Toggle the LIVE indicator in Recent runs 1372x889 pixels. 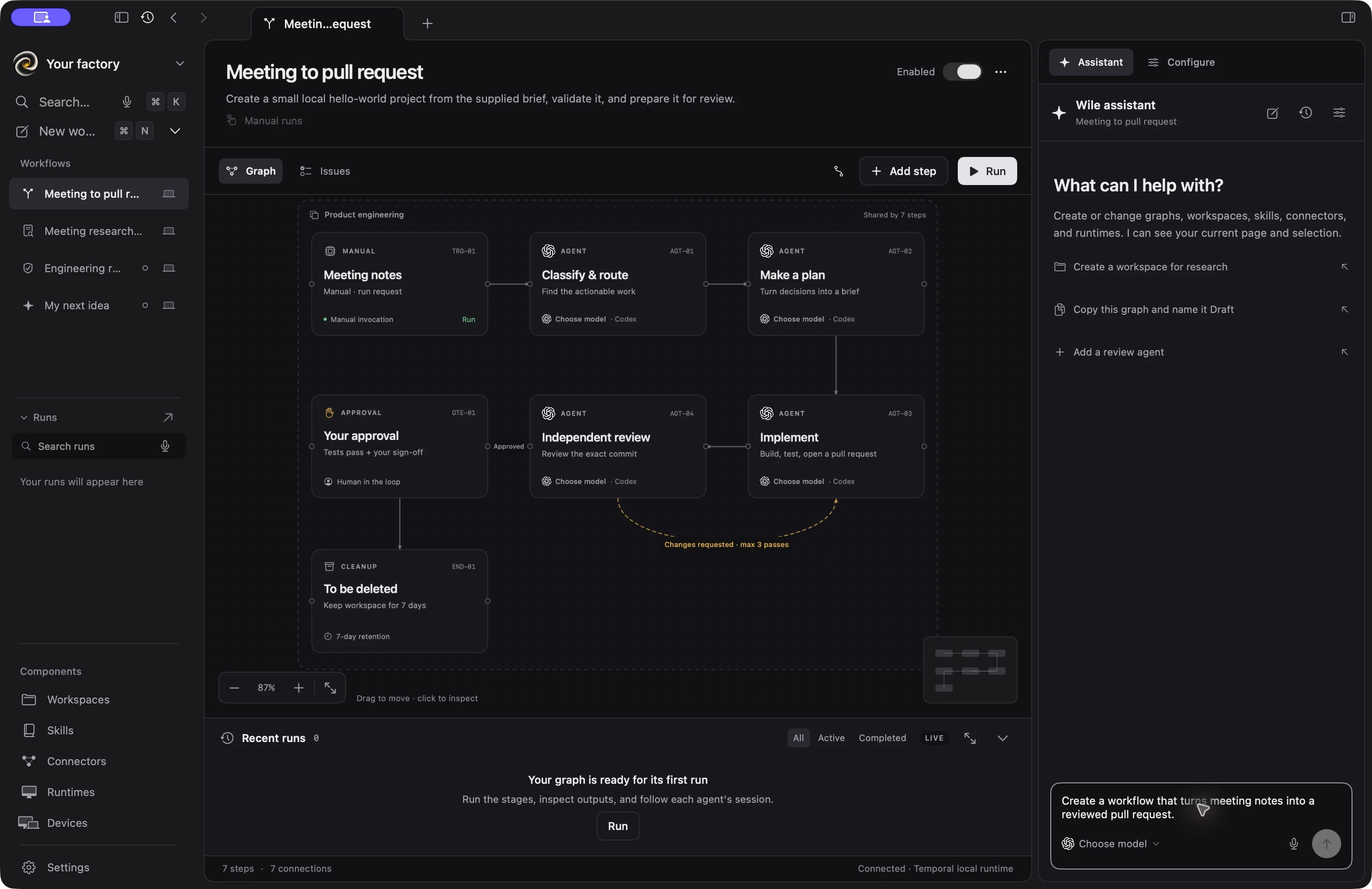934,738
